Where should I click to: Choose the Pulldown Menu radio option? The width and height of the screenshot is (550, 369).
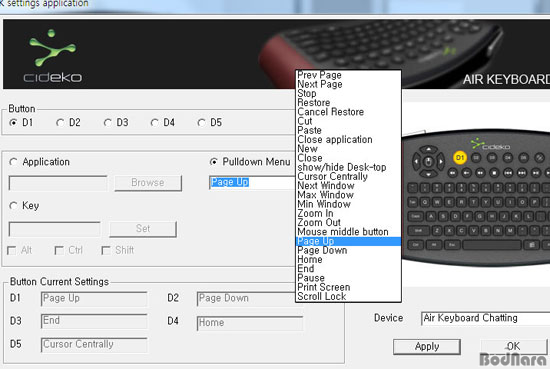(x=213, y=162)
